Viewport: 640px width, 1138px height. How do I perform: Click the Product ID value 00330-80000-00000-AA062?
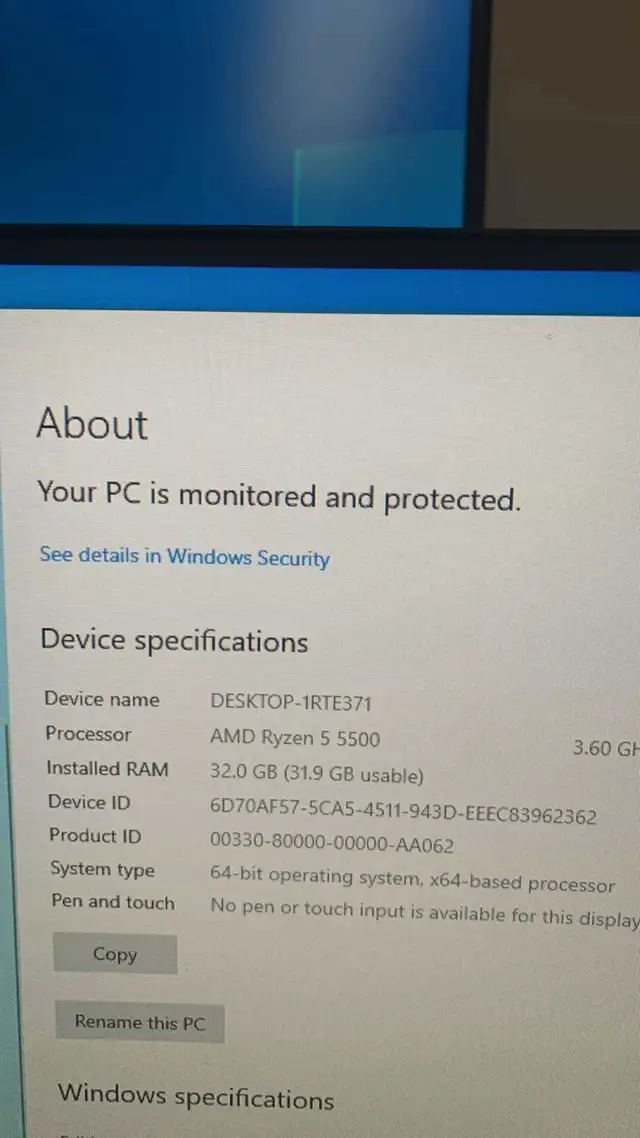(332, 843)
